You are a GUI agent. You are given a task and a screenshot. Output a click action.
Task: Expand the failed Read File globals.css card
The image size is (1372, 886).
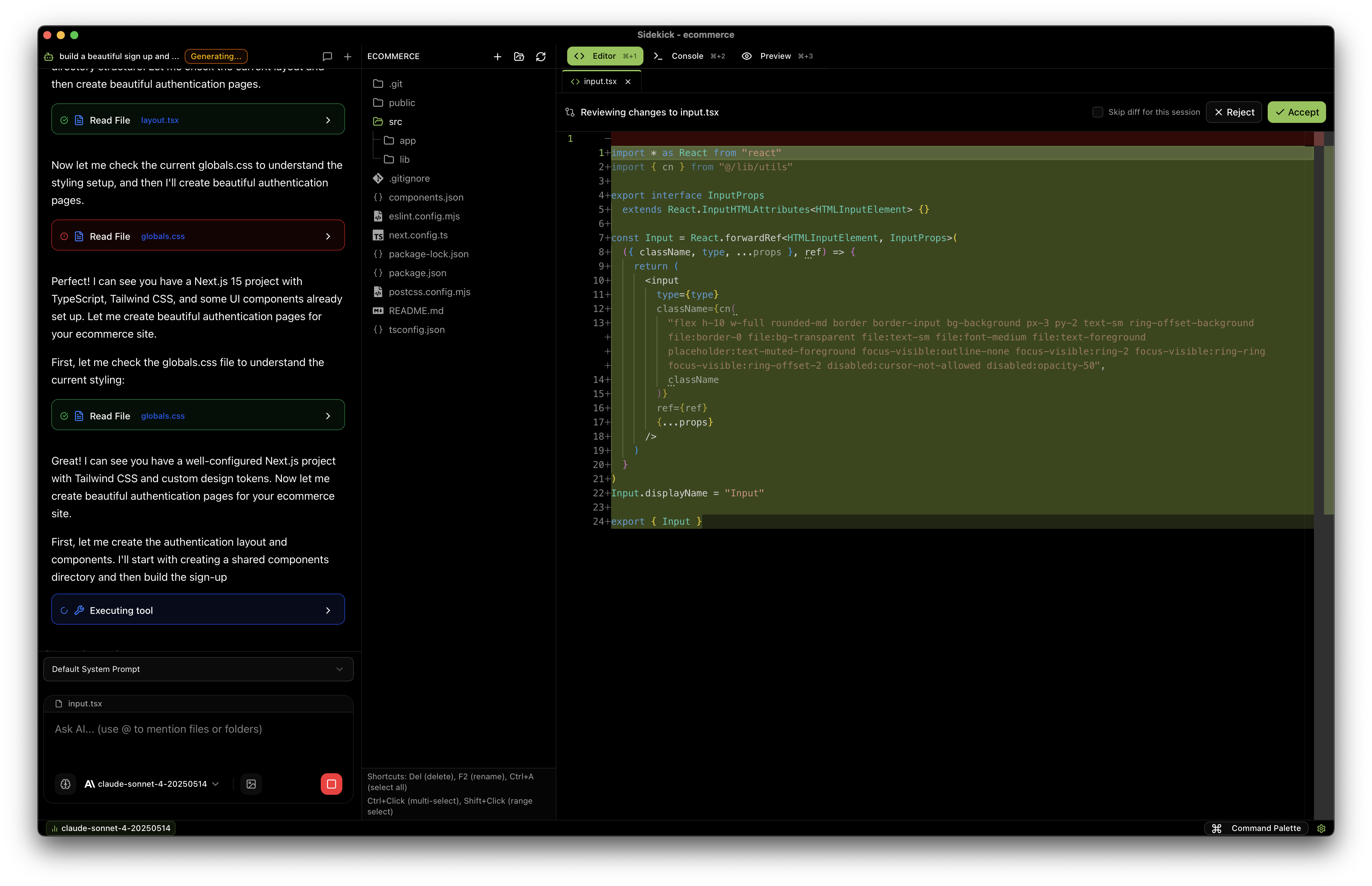click(x=198, y=236)
